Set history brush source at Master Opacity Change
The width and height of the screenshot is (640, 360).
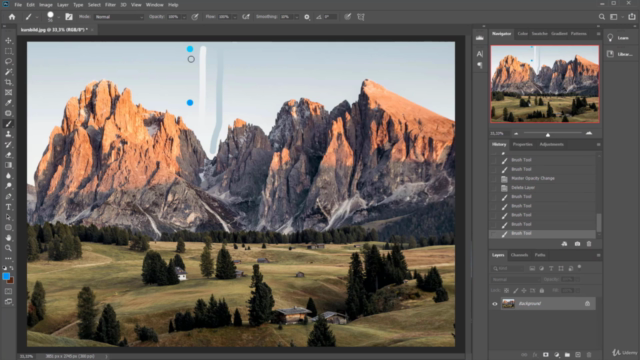click(x=494, y=178)
